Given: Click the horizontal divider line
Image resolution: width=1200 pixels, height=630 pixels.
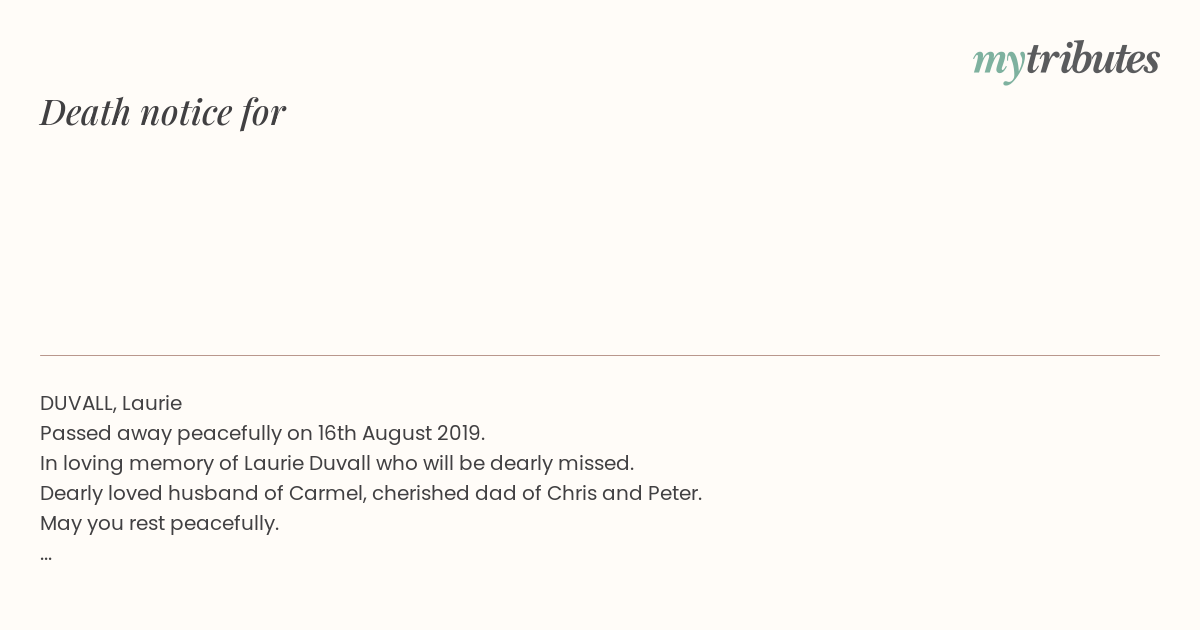Looking at the screenshot, I should point(600,355).
